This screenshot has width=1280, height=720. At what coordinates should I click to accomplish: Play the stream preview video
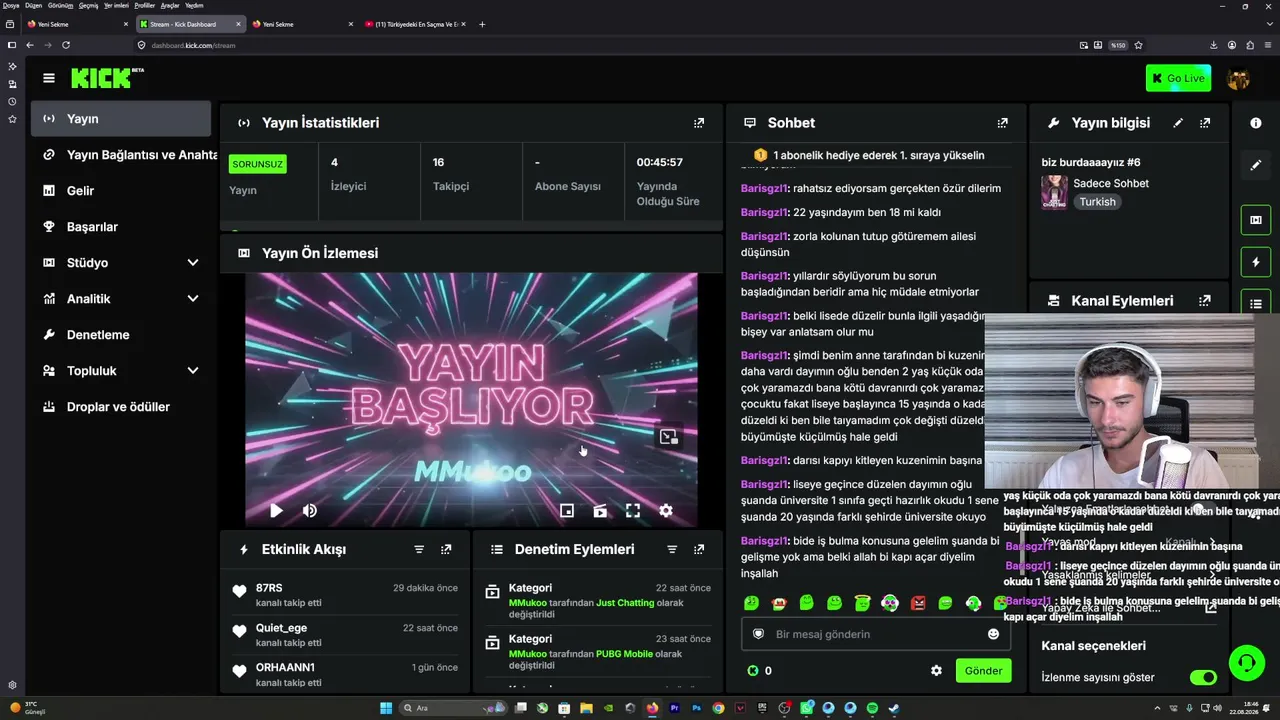pyautogui.click(x=276, y=511)
